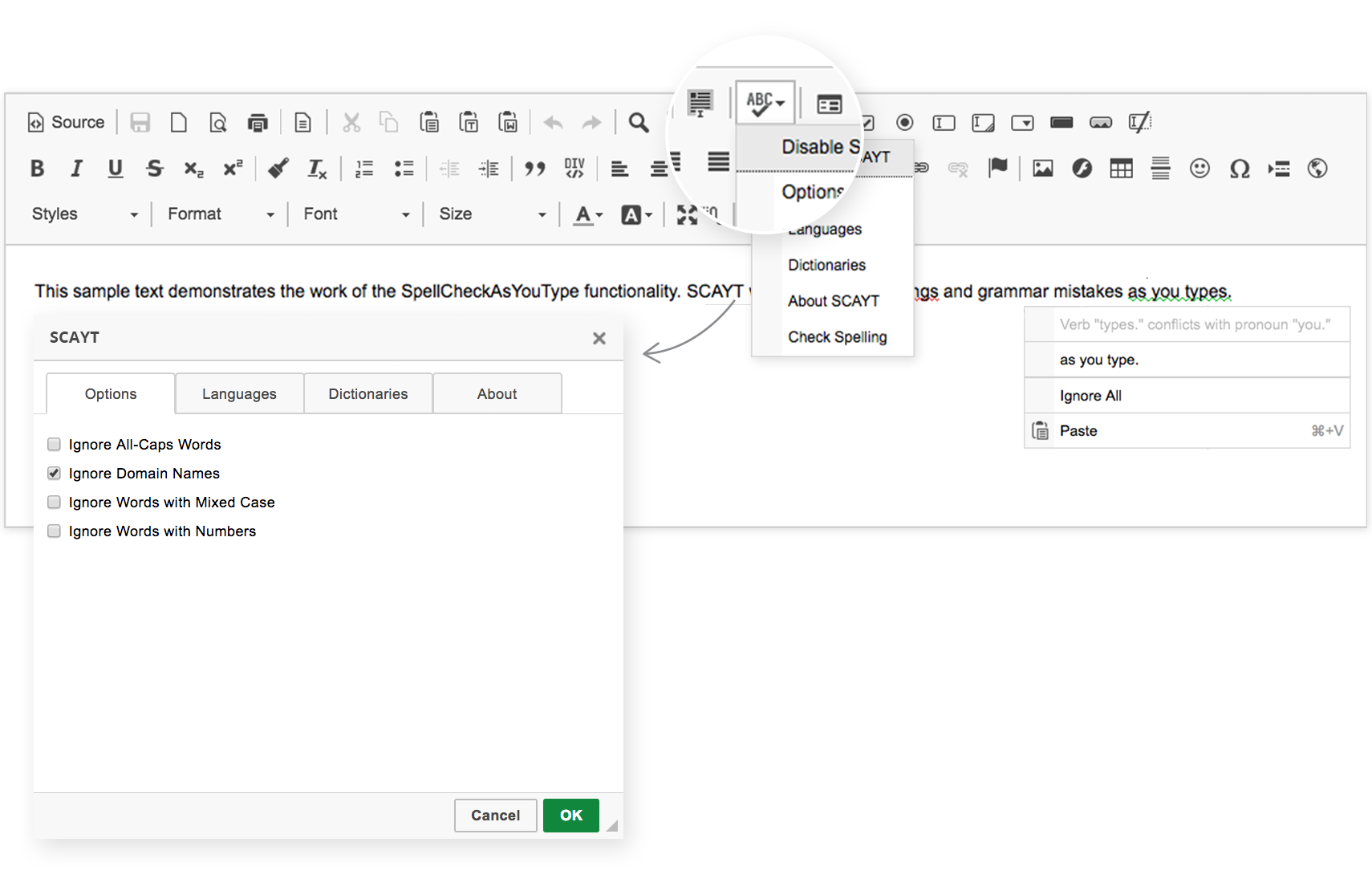Open the Font dropdown

point(356,214)
